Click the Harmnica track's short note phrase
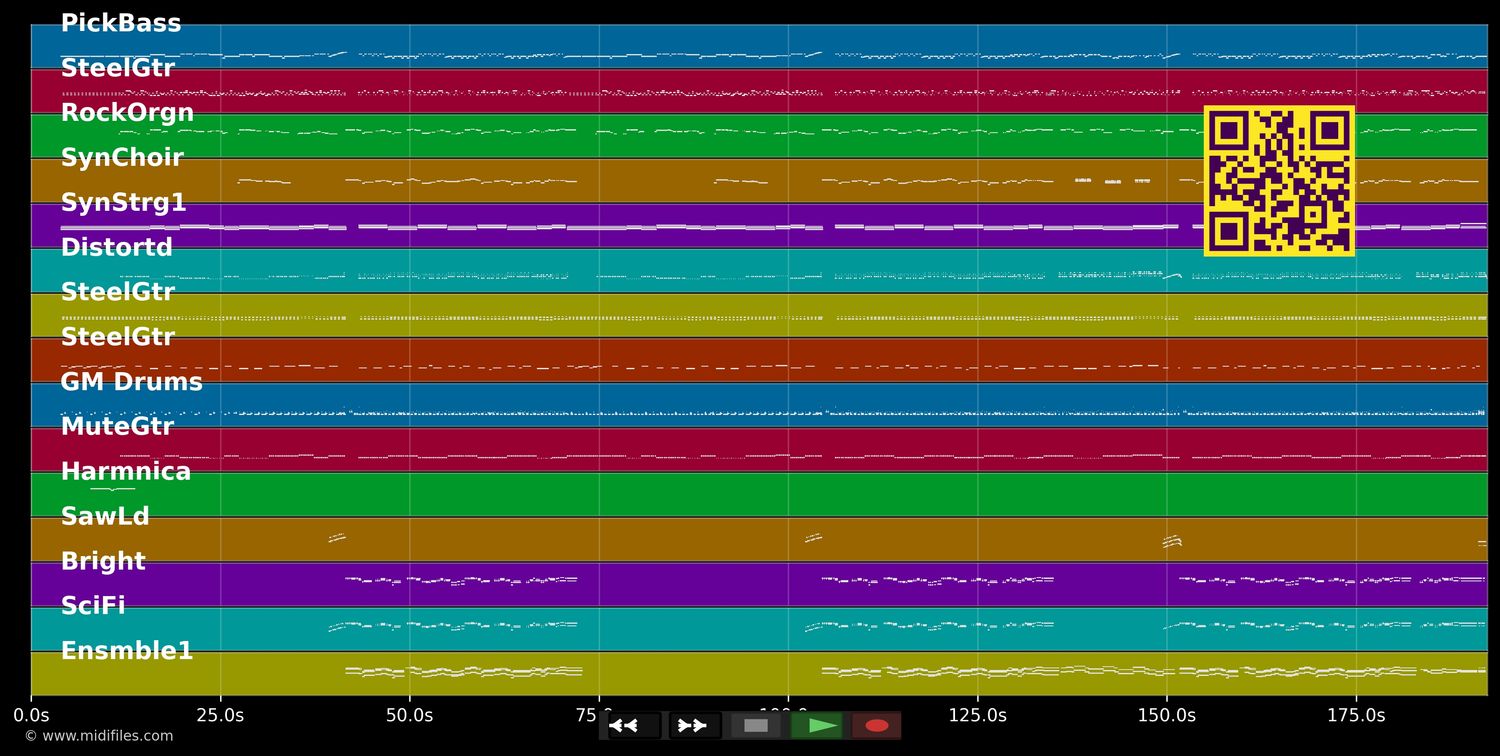 tap(112, 489)
